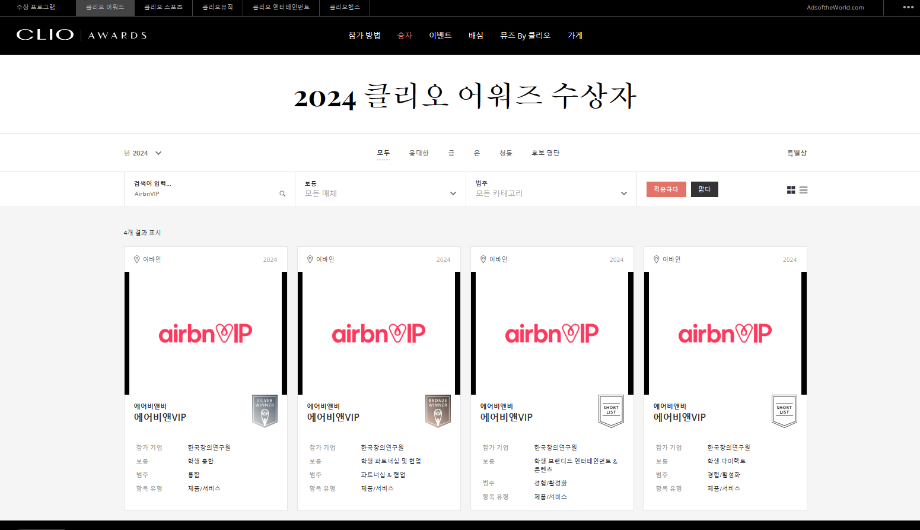
Task: Click the AirbnVIP keyword search field
Action: 200,193
